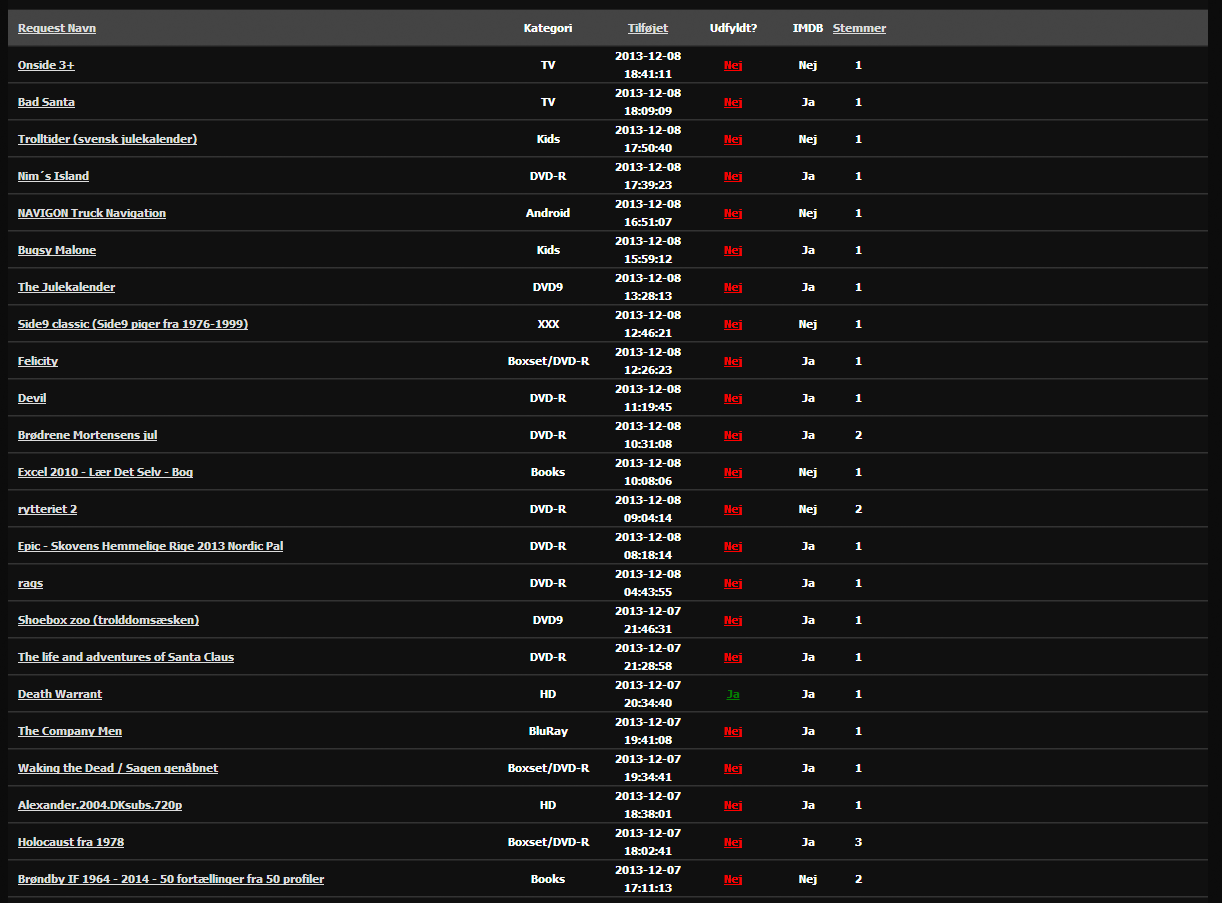Sort by Stemmer column header
1222x903 pixels.
click(859, 28)
